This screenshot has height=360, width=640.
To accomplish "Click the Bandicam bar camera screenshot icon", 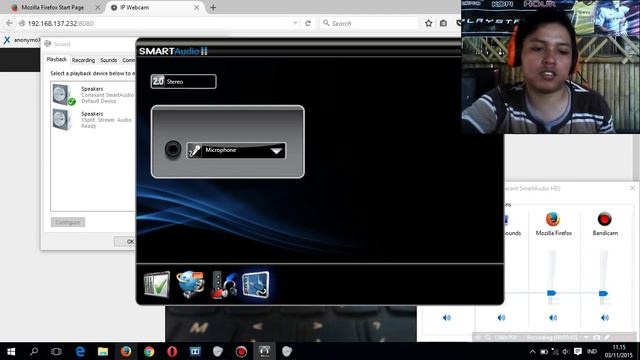I will click(x=596, y=338).
